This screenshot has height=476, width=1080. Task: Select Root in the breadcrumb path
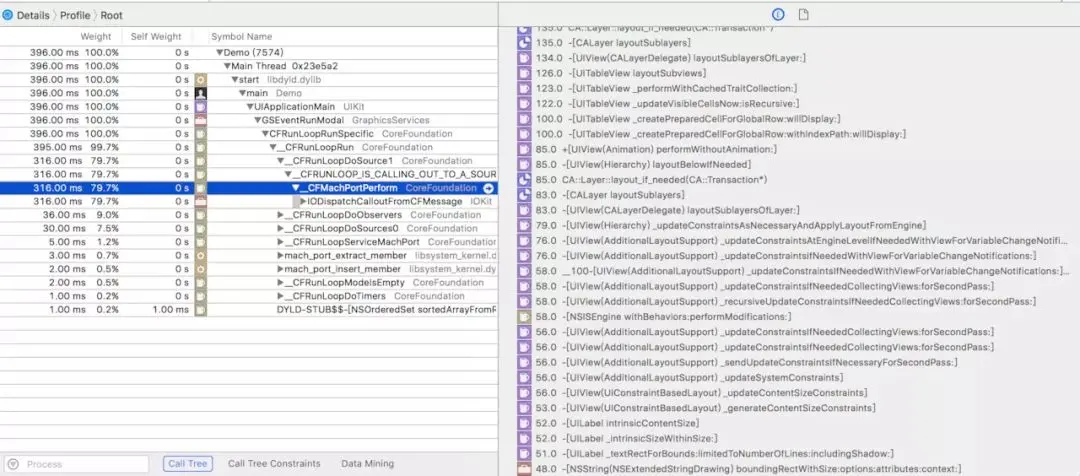pyautogui.click(x=112, y=14)
